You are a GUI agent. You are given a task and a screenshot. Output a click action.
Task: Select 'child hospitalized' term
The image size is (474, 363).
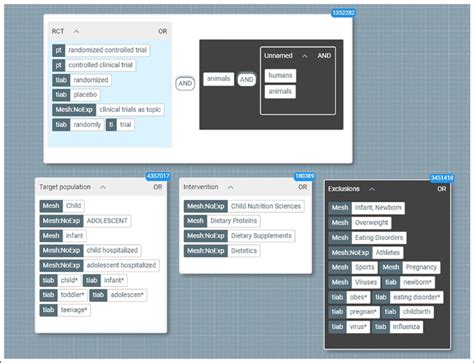pyautogui.click(x=112, y=250)
